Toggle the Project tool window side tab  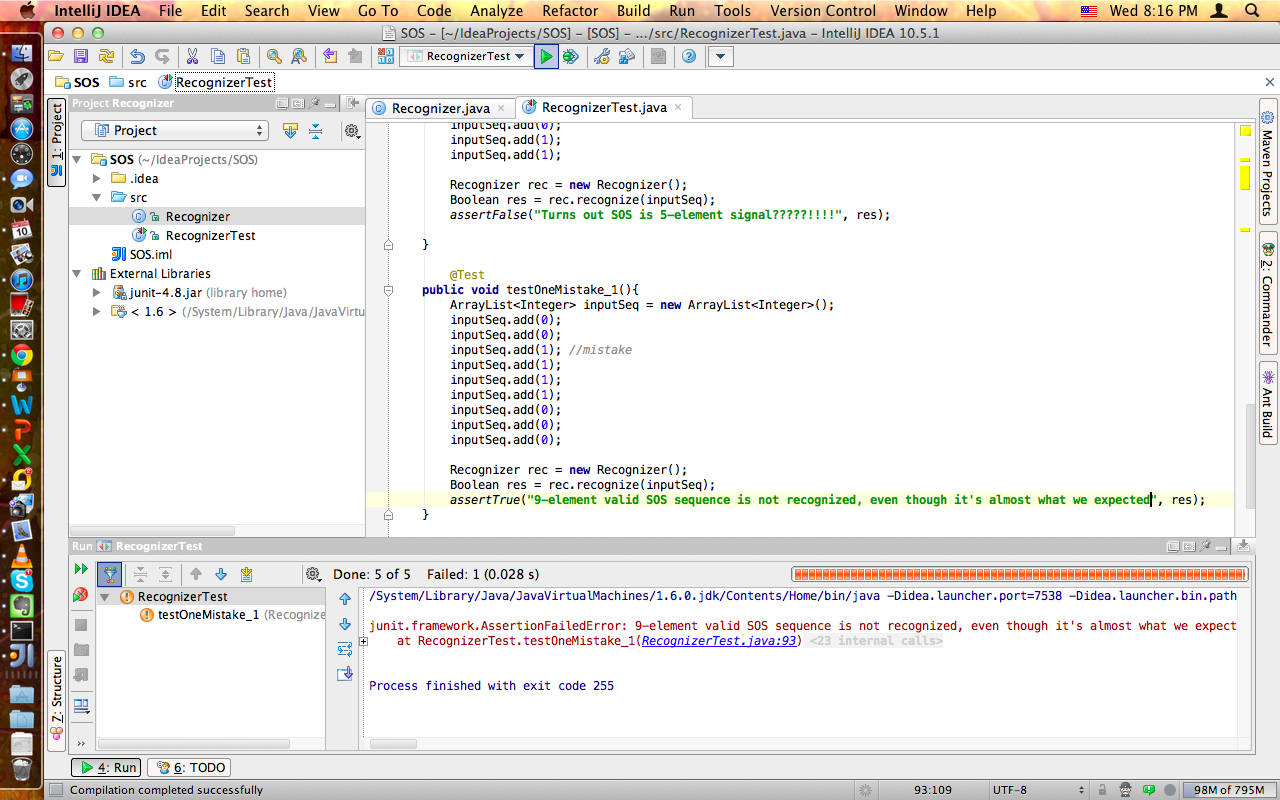pos(57,142)
